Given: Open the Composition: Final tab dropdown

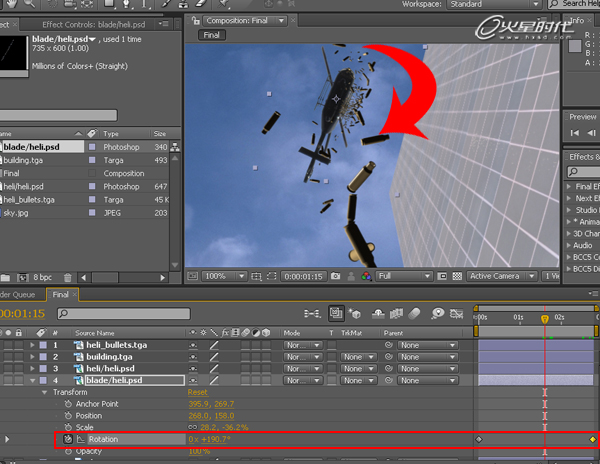Looking at the screenshot, I should tap(281, 21).
